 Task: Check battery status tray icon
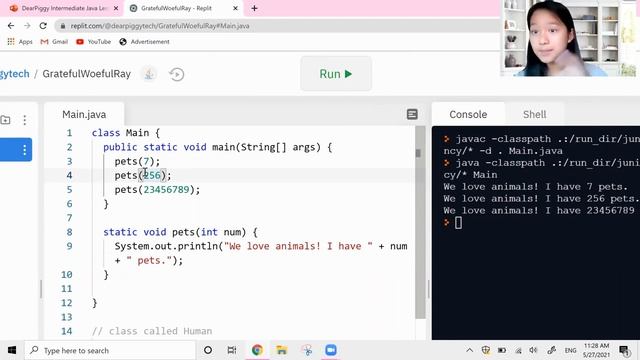pos(502,350)
